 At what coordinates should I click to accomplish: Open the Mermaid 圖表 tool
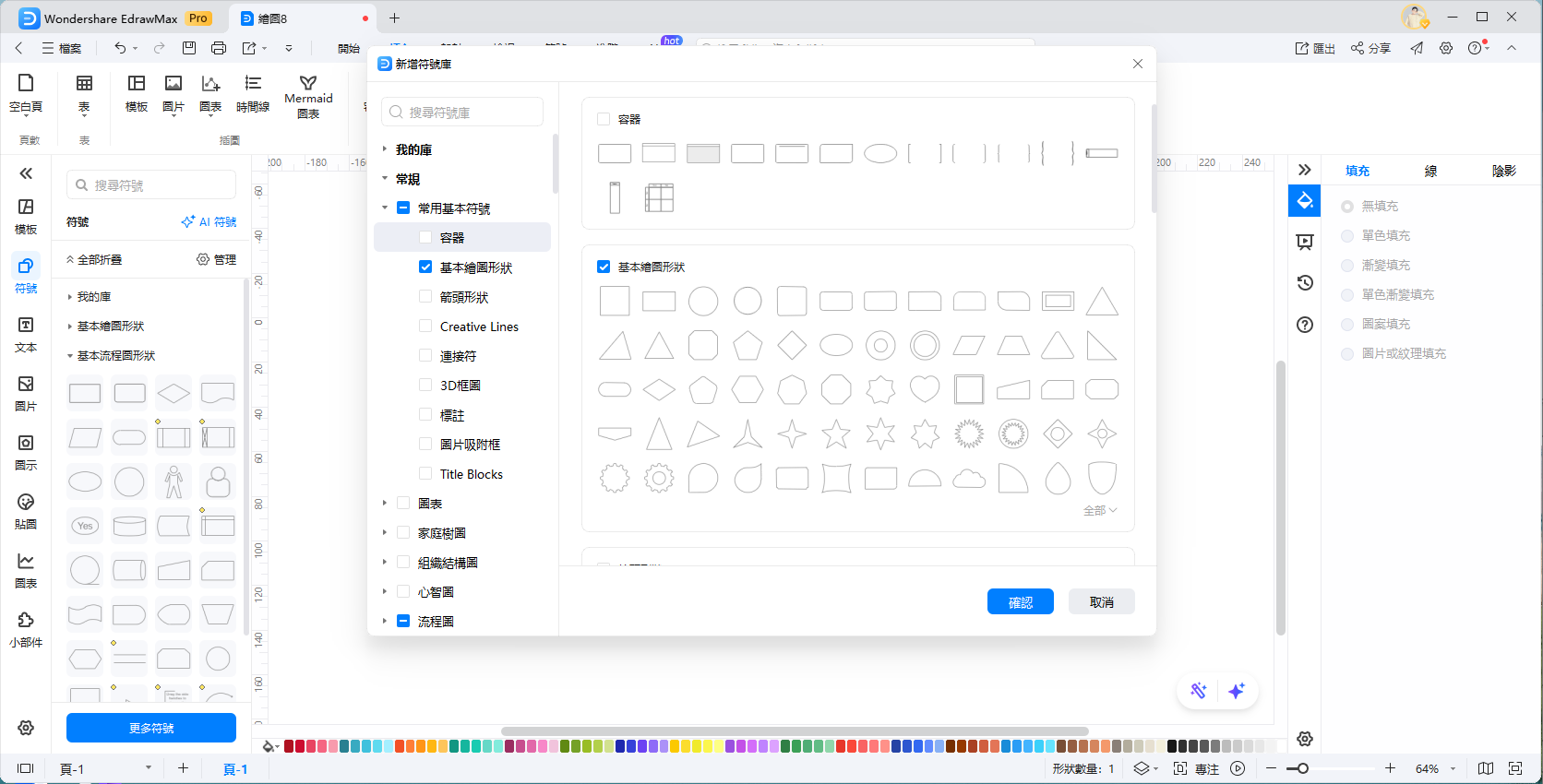click(308, 96)
